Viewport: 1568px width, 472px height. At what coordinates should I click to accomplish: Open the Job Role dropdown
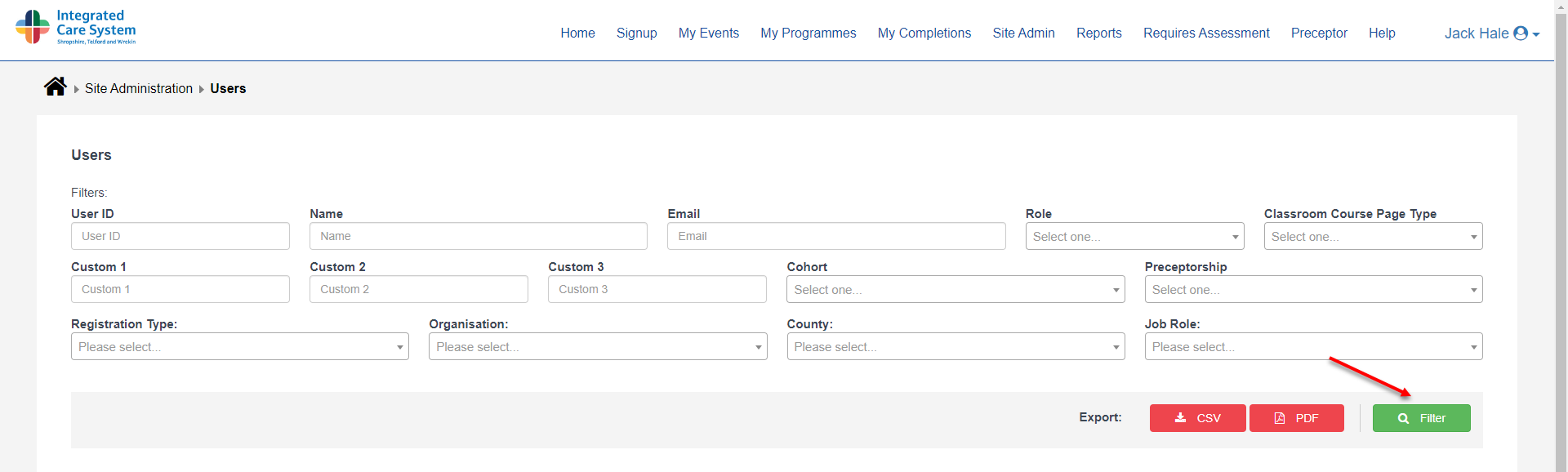pos(1313,347)
